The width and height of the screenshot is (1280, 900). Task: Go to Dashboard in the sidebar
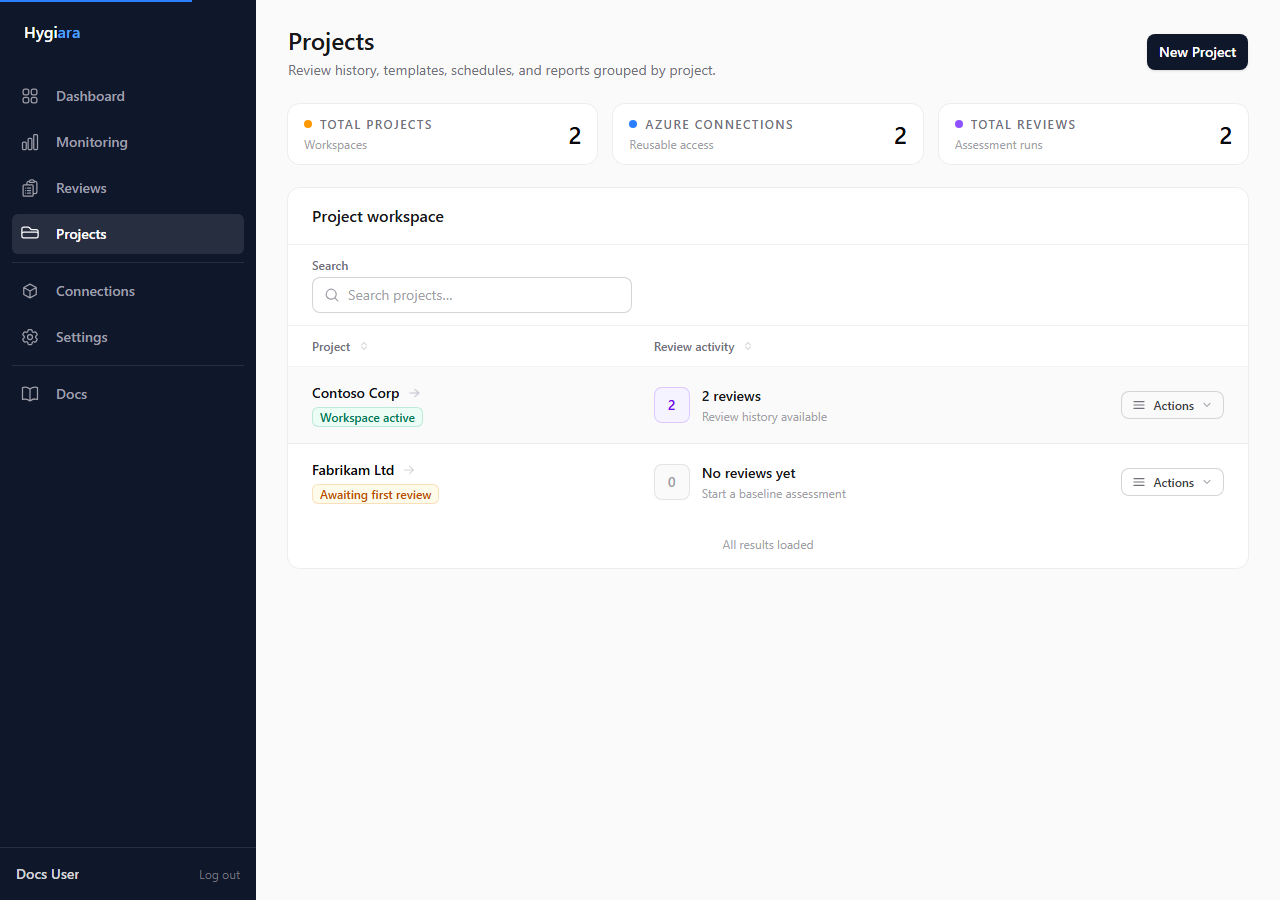click(x=128, y=96)
